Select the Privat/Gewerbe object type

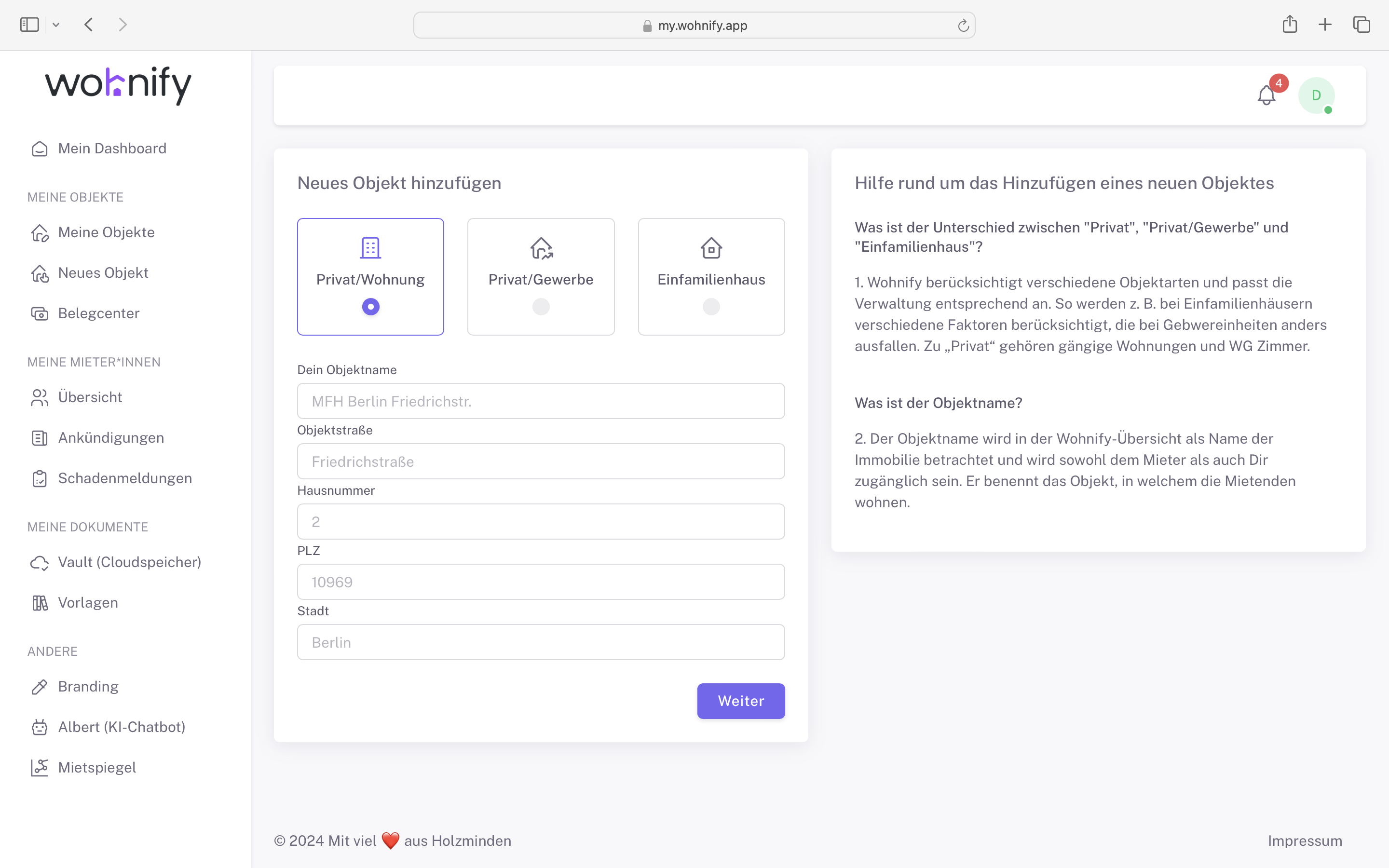[x=540, y=277]
